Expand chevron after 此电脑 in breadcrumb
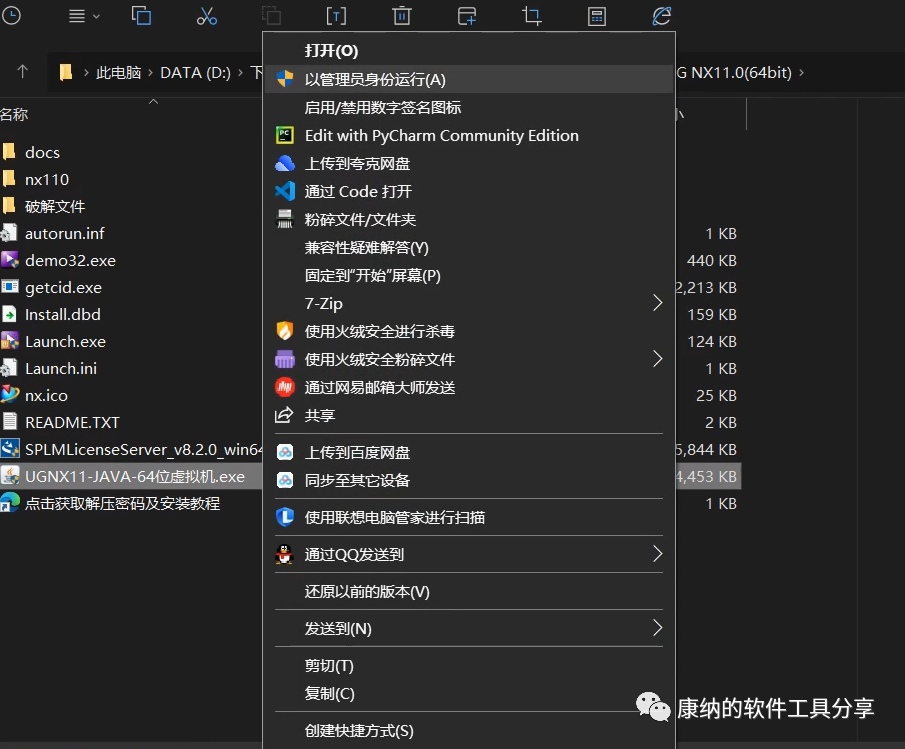 (150, 73)
